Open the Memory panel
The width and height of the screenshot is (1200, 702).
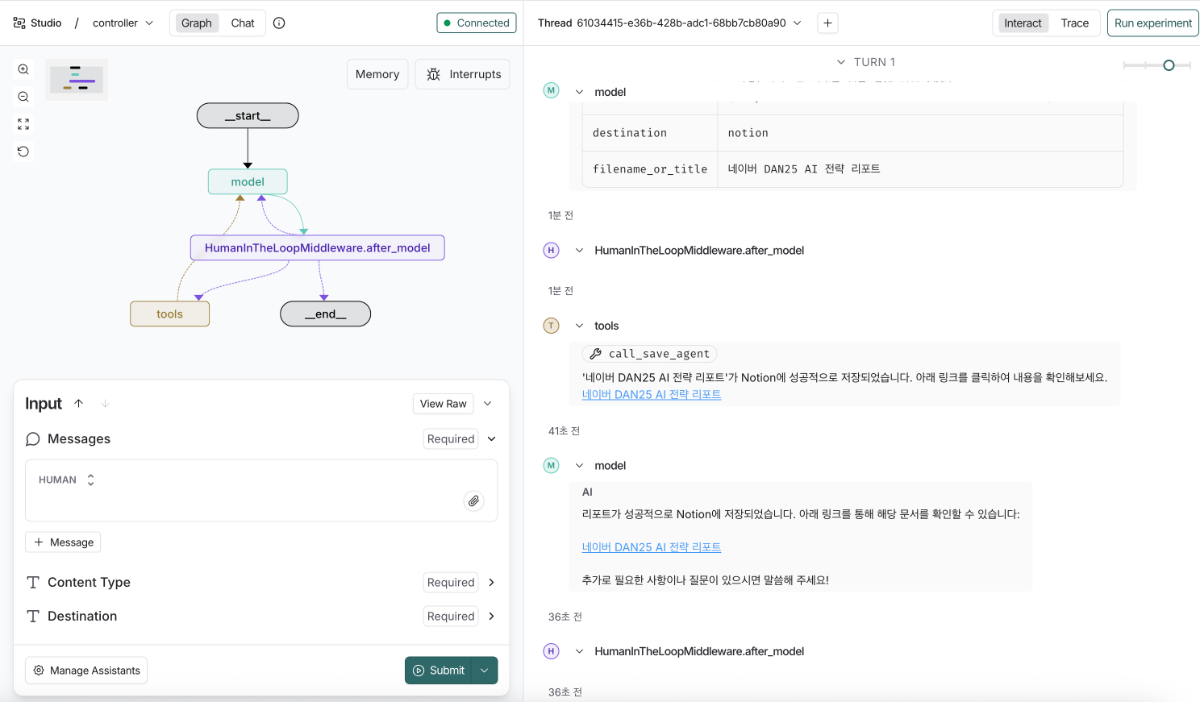[x=377, y=74]
